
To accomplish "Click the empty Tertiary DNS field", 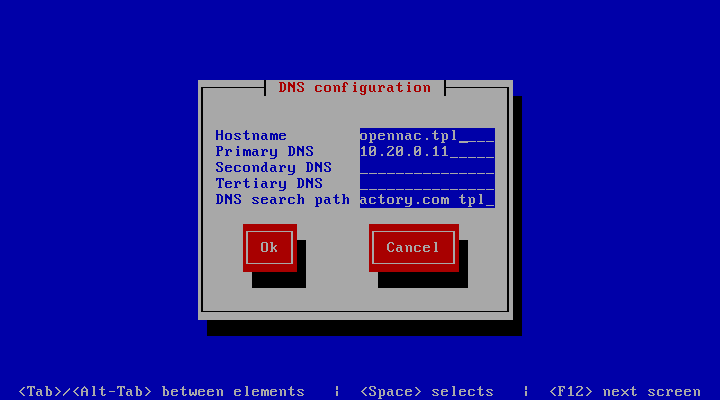I will coord(427,184).
